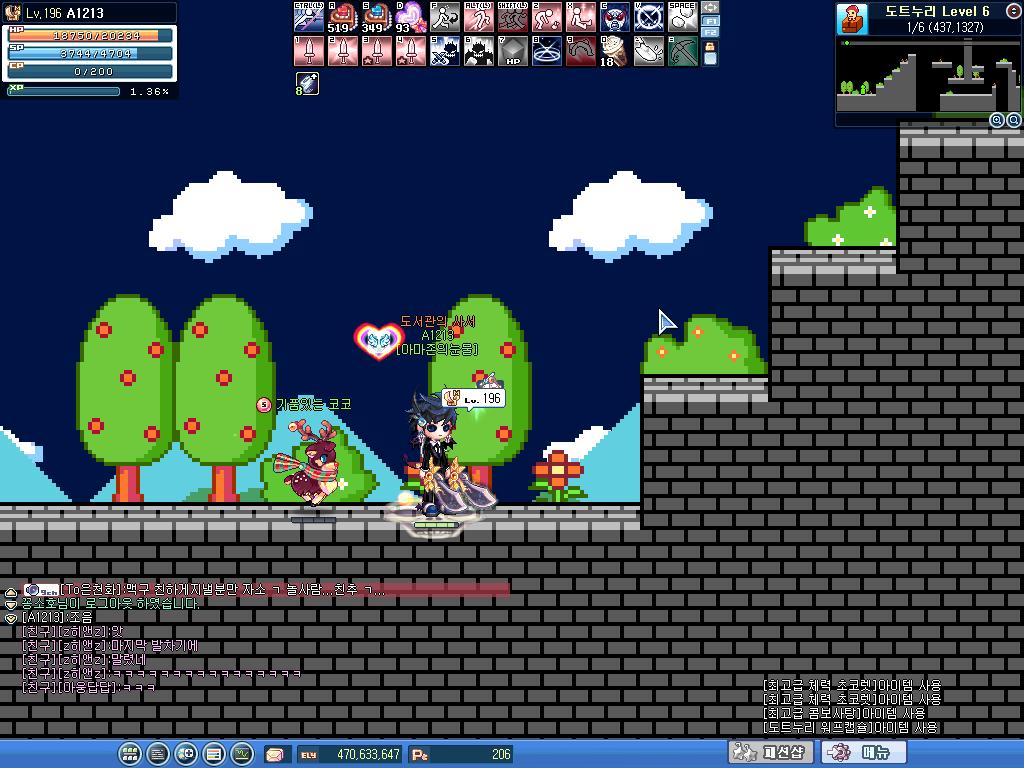Click the heart guild emblem above character
This screenshot has height=768, width=1024.
[378, 340]
